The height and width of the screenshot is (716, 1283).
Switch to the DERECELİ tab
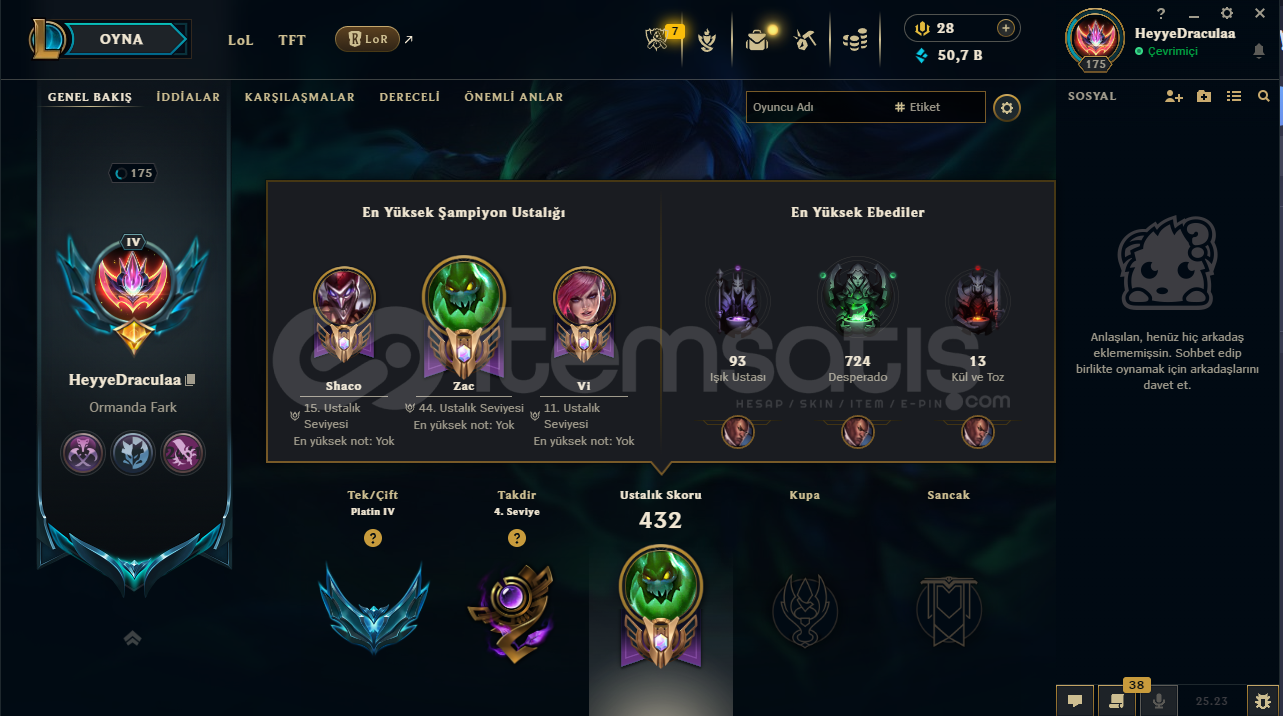(409, 97)
